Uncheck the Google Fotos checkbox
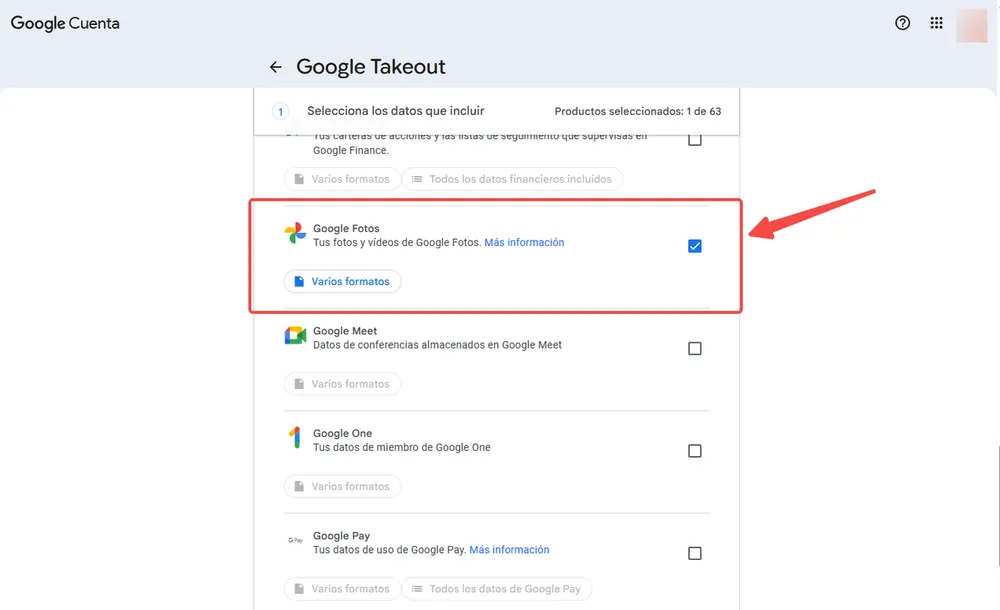 click(695, 246)
